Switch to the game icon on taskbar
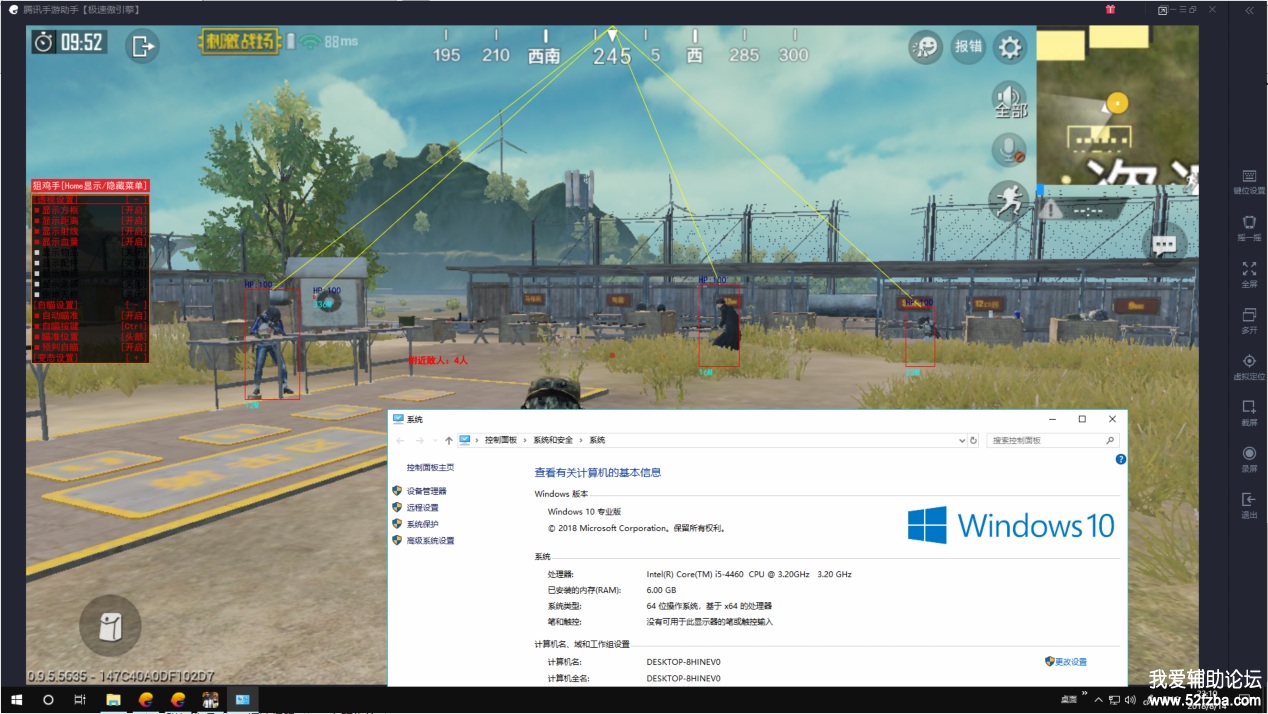 click(210, 700)
